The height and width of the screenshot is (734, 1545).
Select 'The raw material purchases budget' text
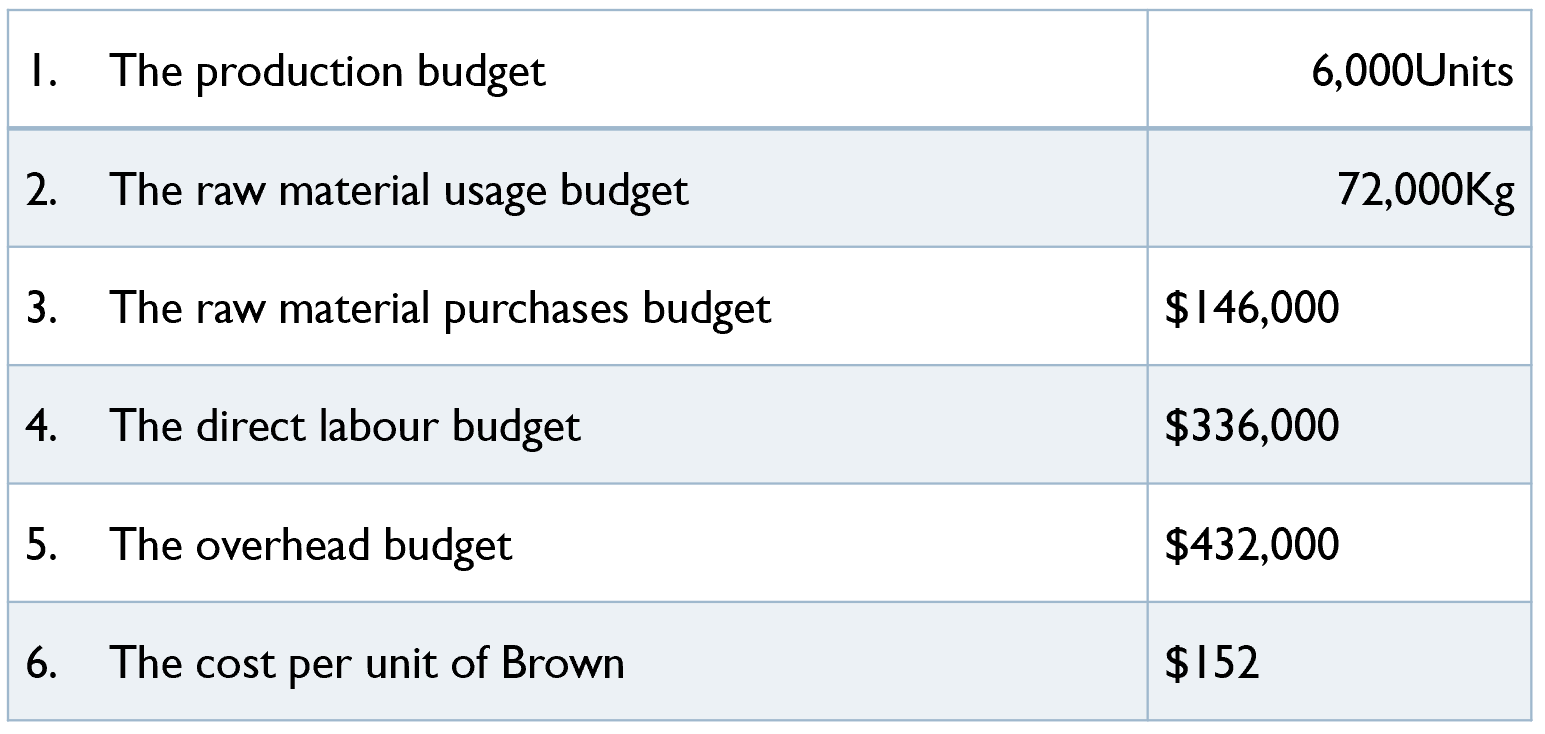[440, 308]
